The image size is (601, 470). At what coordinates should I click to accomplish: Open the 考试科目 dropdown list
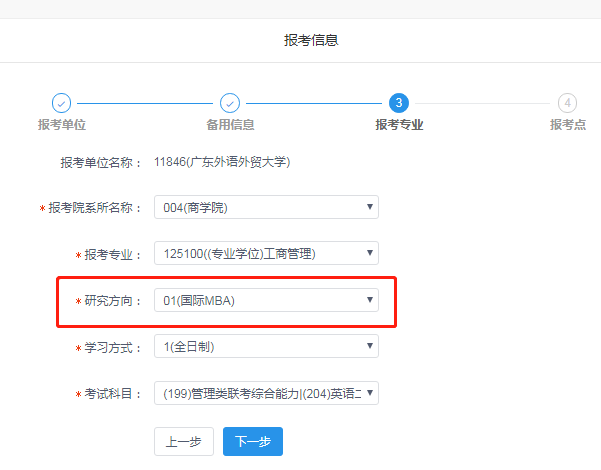(x=266, y=393)
